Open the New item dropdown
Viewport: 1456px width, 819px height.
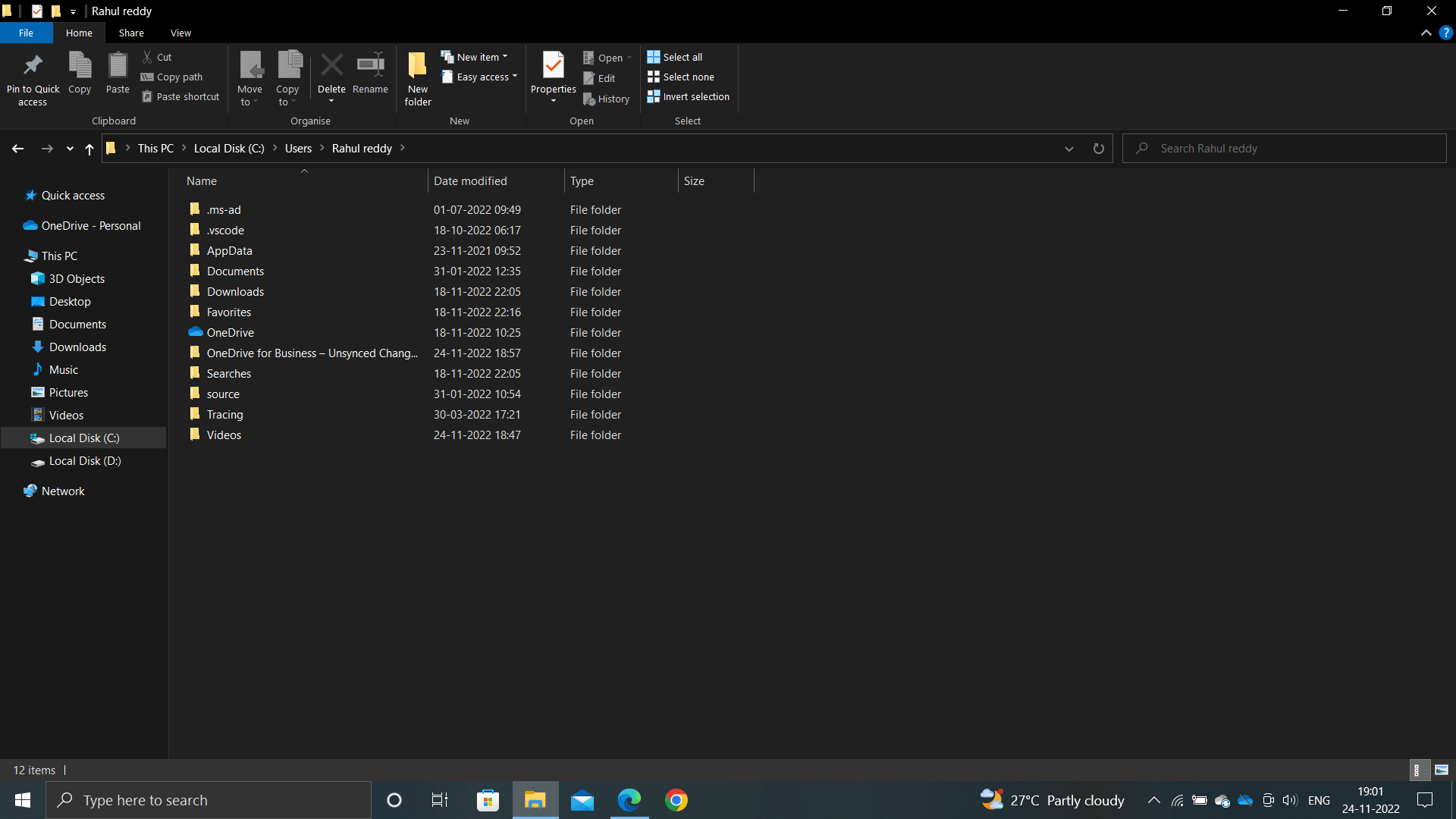point(475,57)
